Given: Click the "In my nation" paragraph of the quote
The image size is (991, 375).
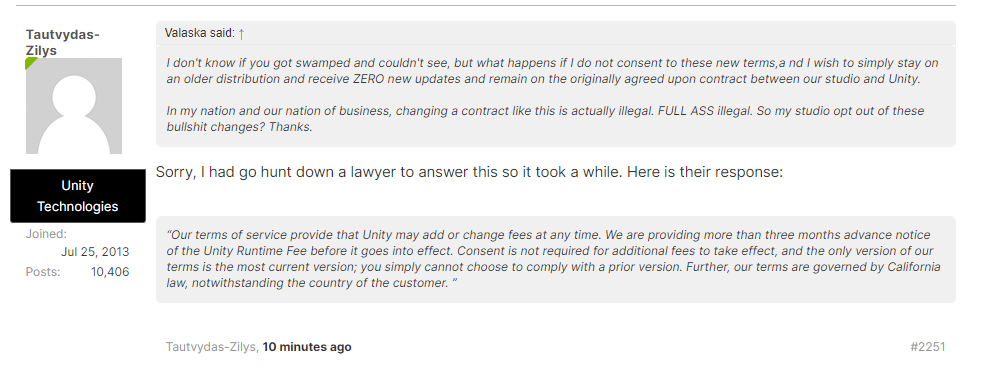Looking at the screenshot, I should (x=545, y=119).
